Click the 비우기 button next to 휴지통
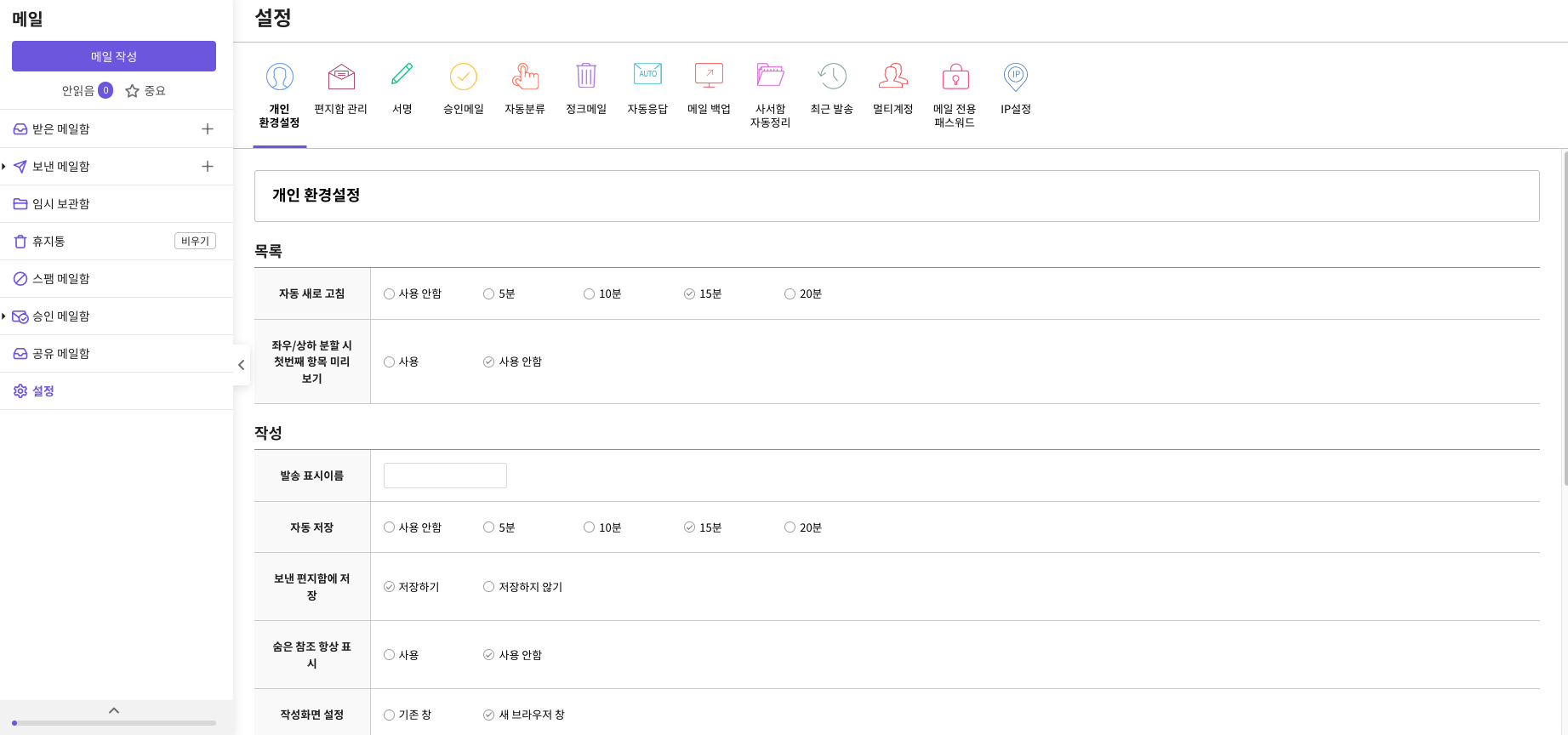 [195, 242]
